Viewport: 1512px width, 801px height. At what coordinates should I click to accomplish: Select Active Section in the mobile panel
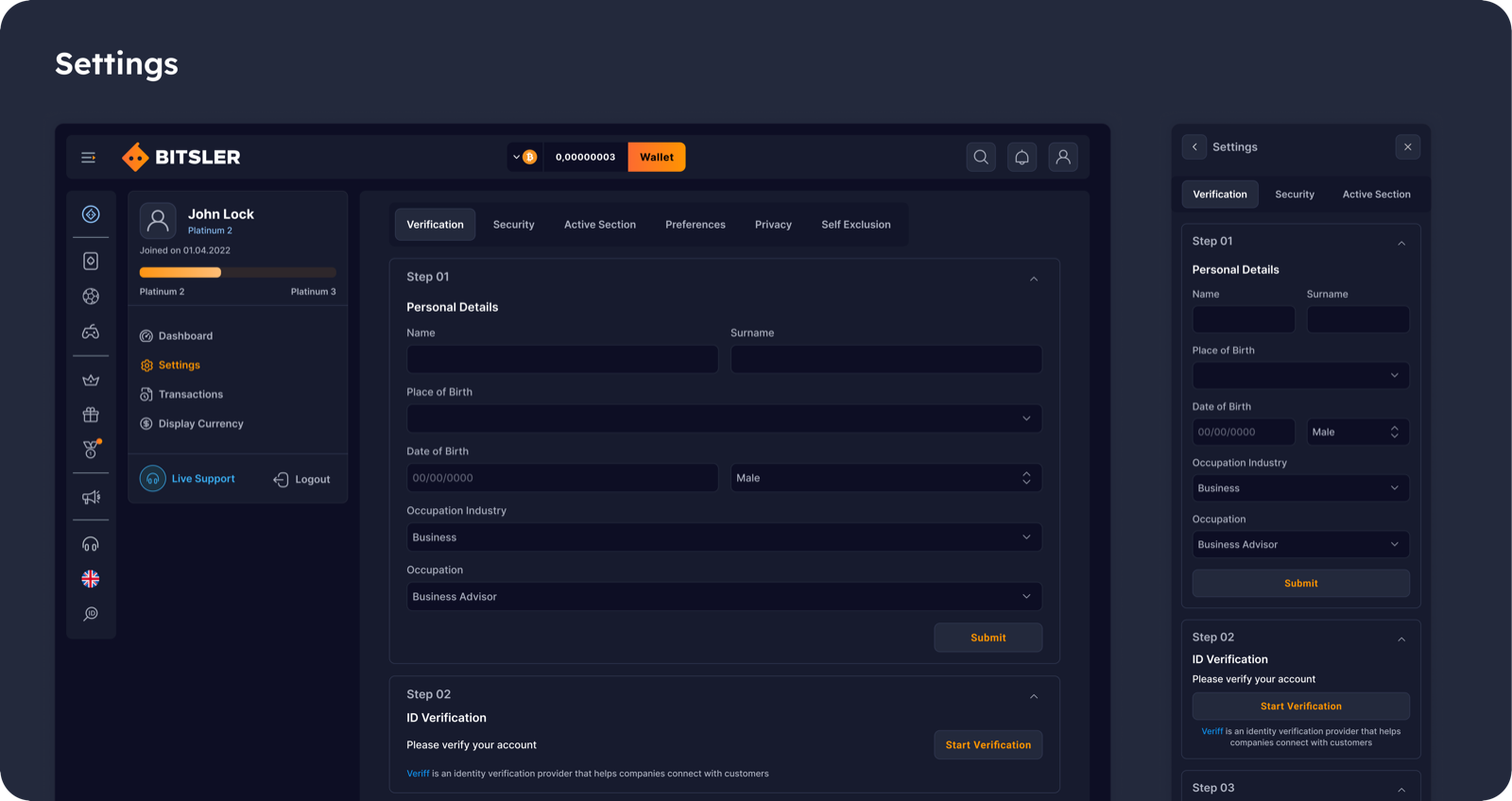[1377, 195]
